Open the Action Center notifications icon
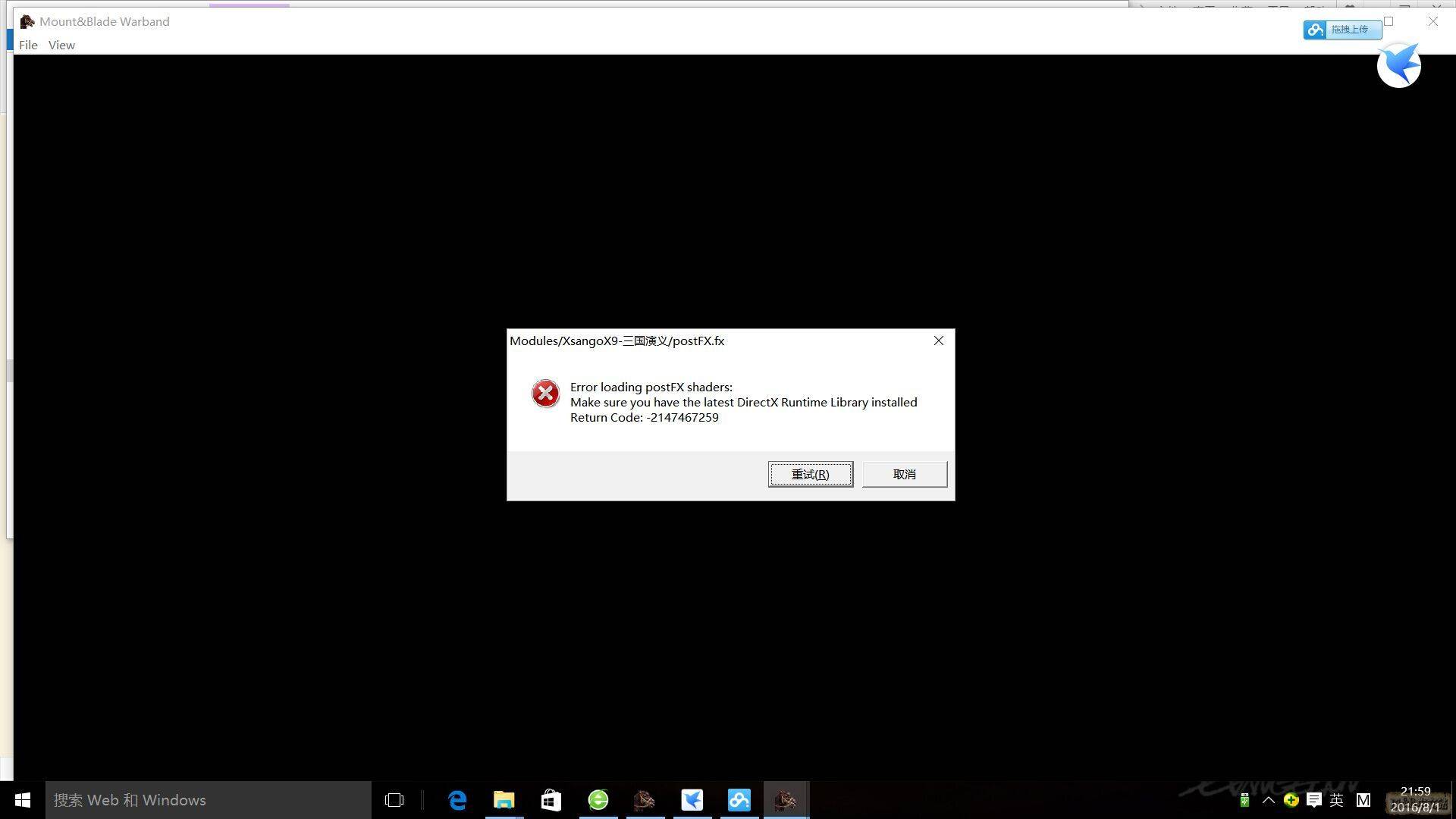The width and height of the screenshot is (1456, 819). [x=1314, y=800]
